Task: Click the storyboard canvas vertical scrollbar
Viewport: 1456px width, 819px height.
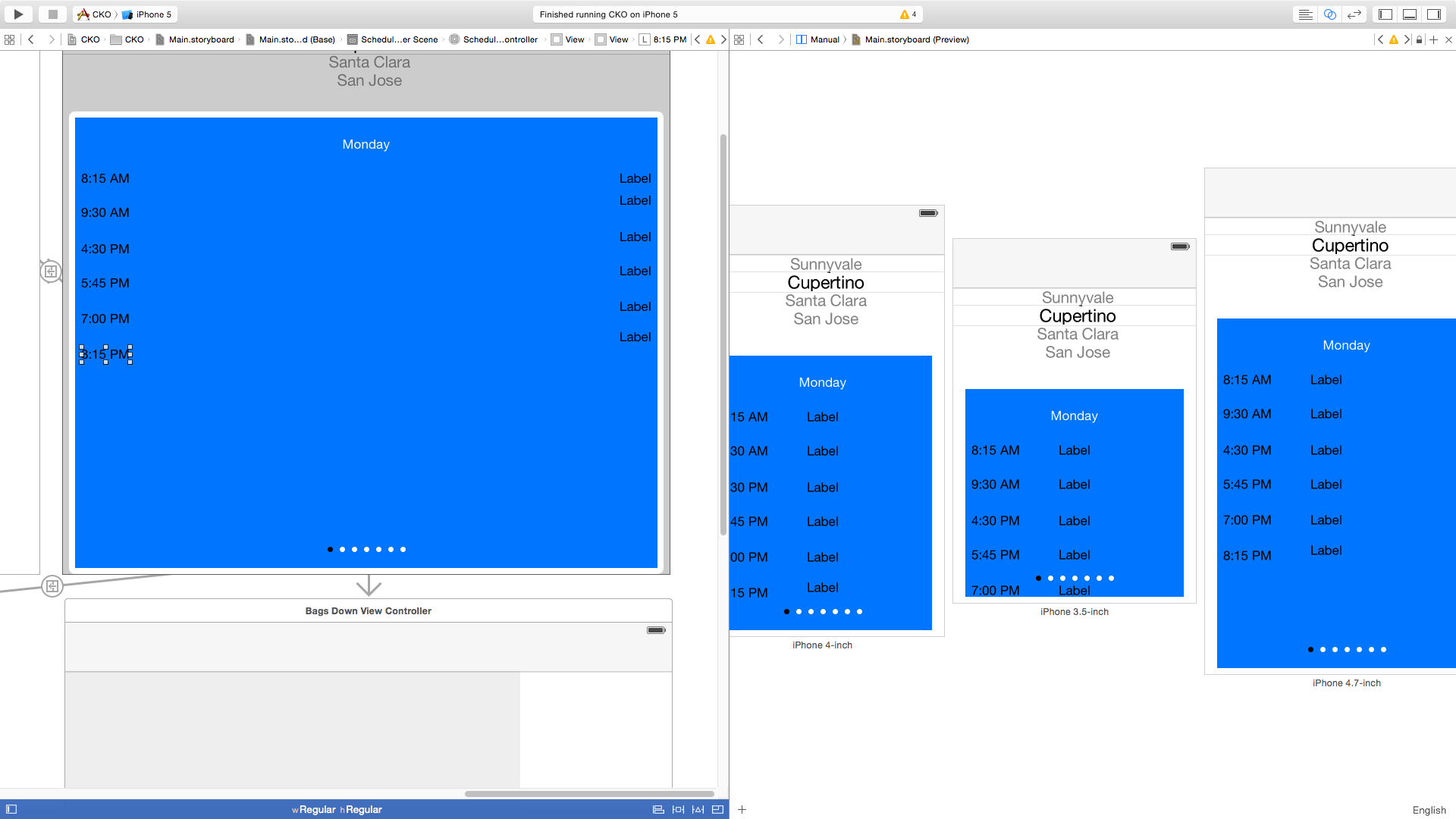Action: coord(723,334)
